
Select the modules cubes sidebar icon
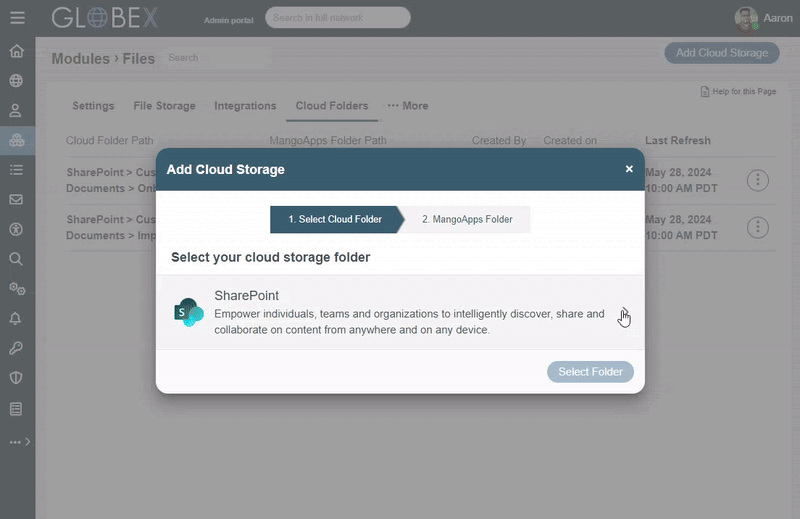[16, 140]
